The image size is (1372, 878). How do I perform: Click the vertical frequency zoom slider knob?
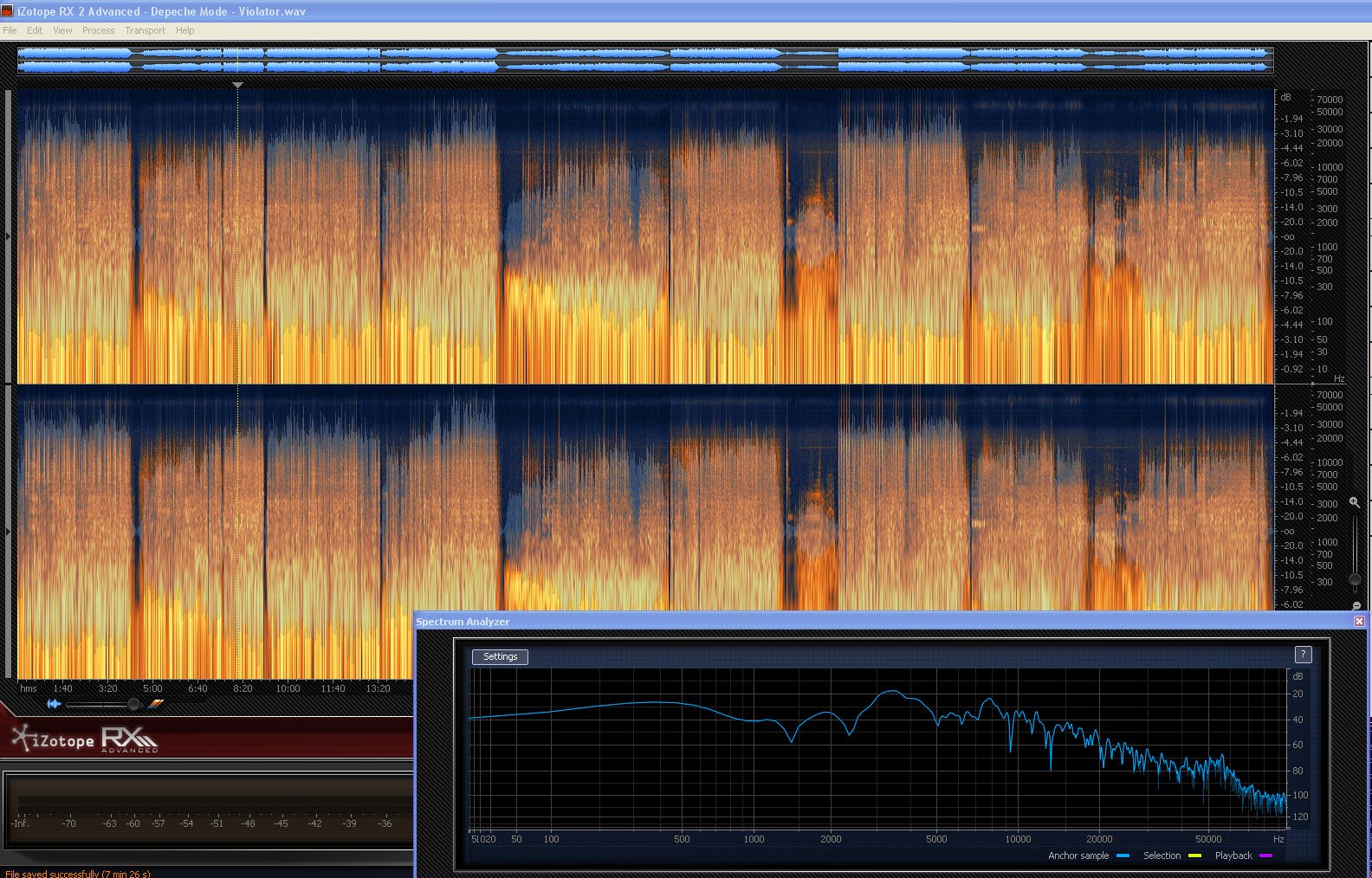(x=1355, y=580)
